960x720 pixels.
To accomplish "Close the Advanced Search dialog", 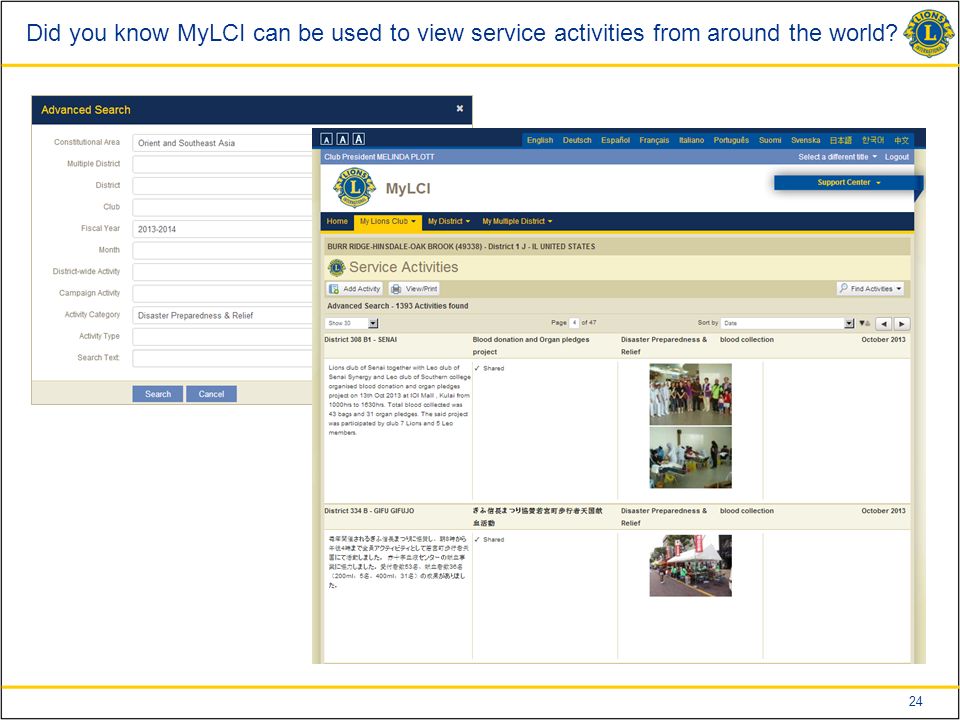I will coord(460,108).
